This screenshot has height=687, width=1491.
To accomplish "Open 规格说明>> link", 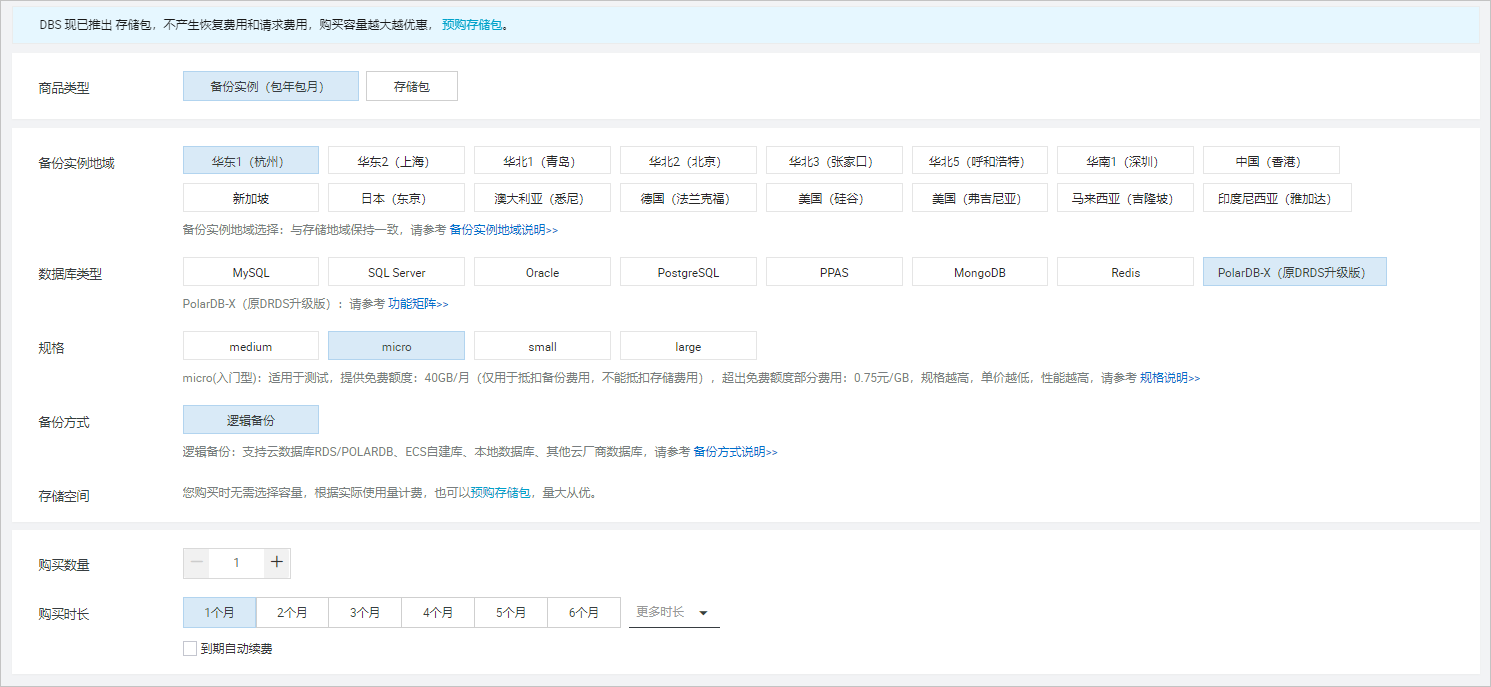I will (1170, 378).
